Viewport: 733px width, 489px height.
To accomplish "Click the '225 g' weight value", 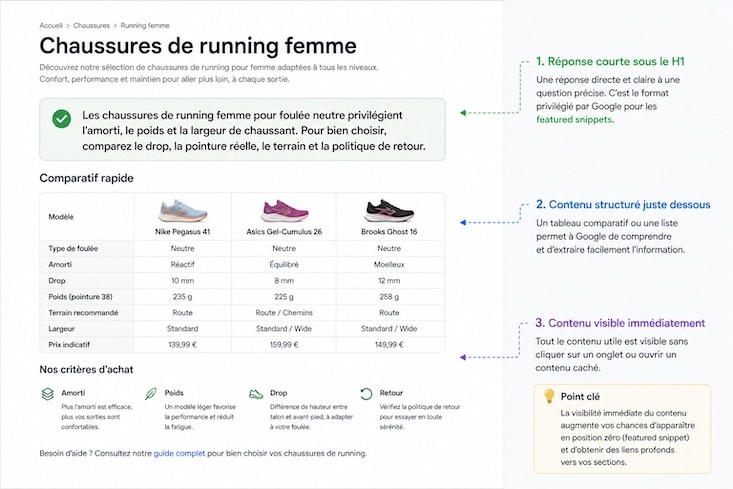I will click(x=284, y=297).
